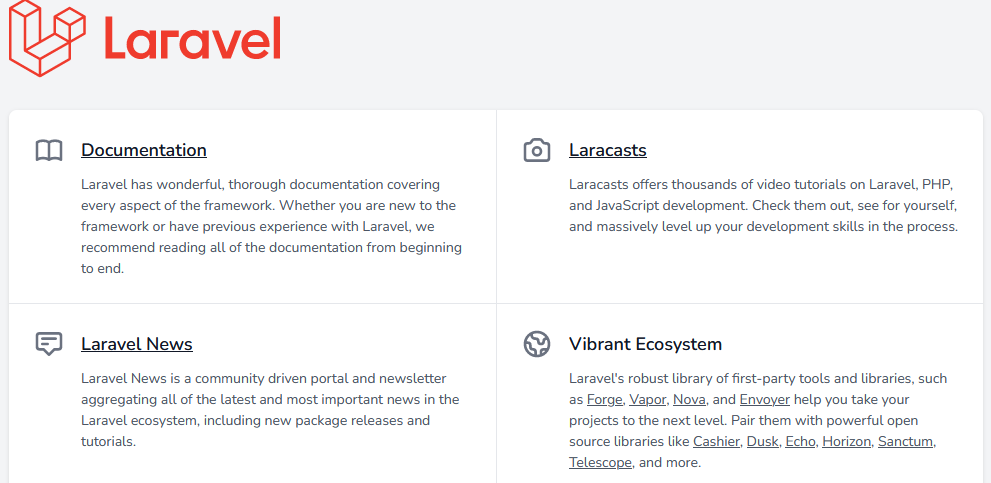Follow the Envoyer link
Viewport: 991px width, 483px height.
765,400
